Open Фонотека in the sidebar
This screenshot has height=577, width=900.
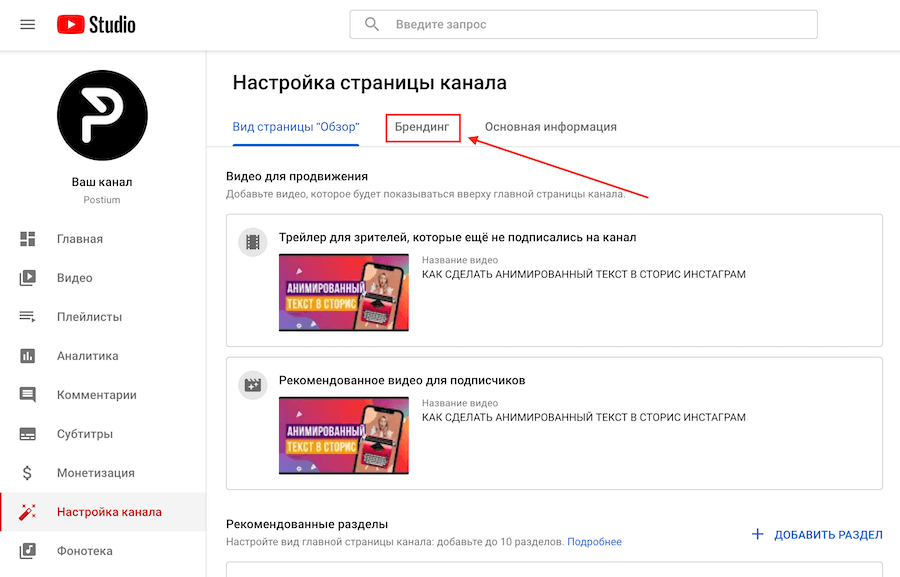[x=84, y=551]
